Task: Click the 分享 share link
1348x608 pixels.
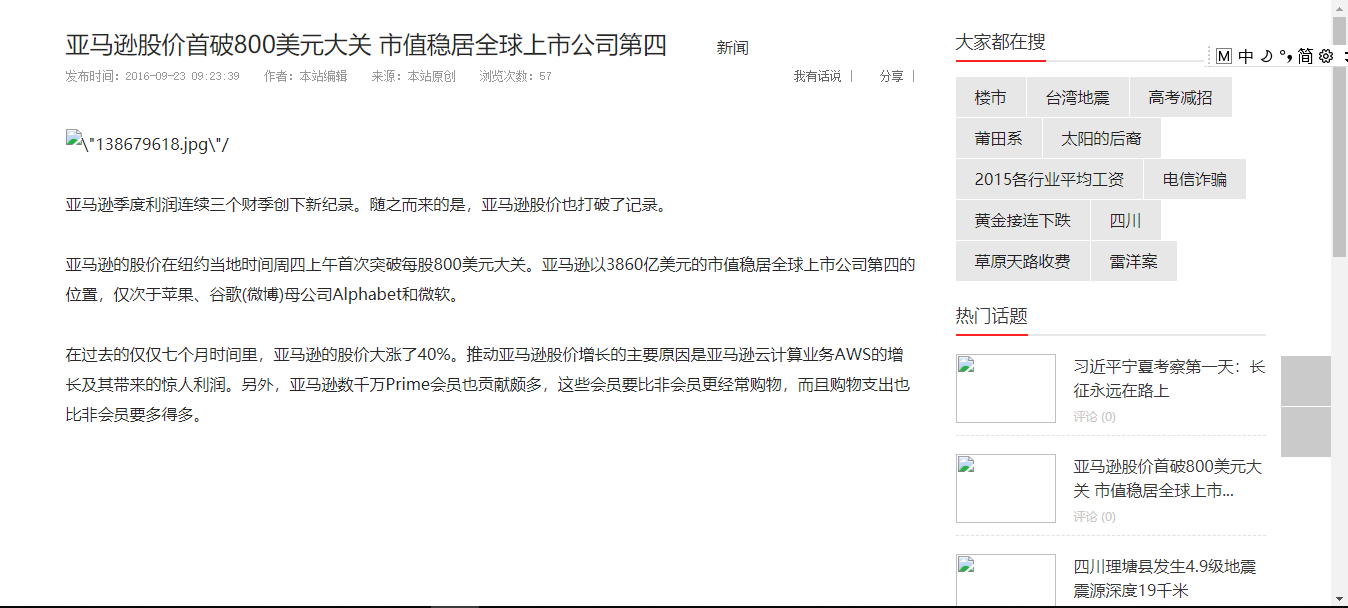Action: coord(891,76)
